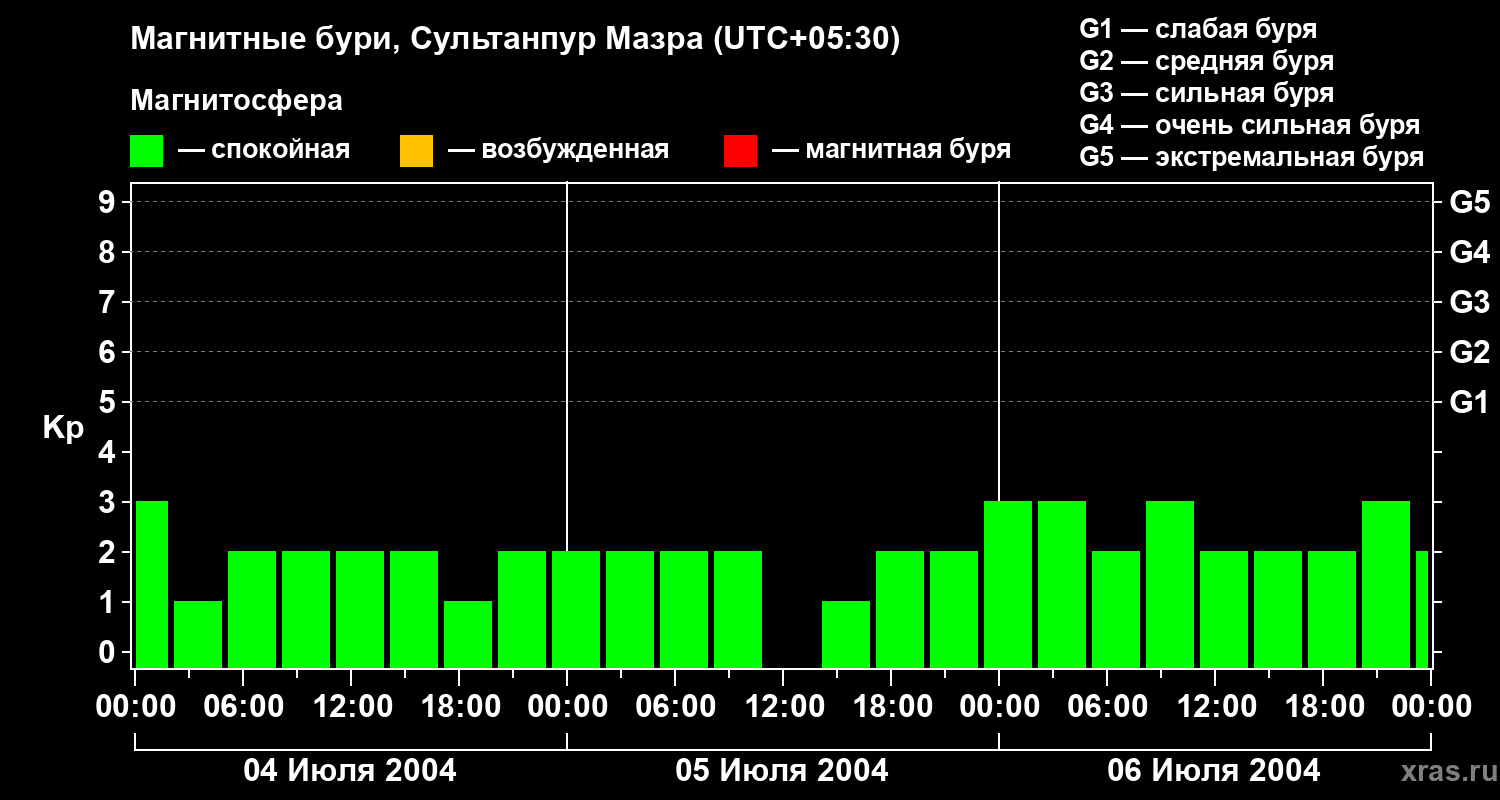Click the 'G1' label on the right axis

pos(1469,402)
